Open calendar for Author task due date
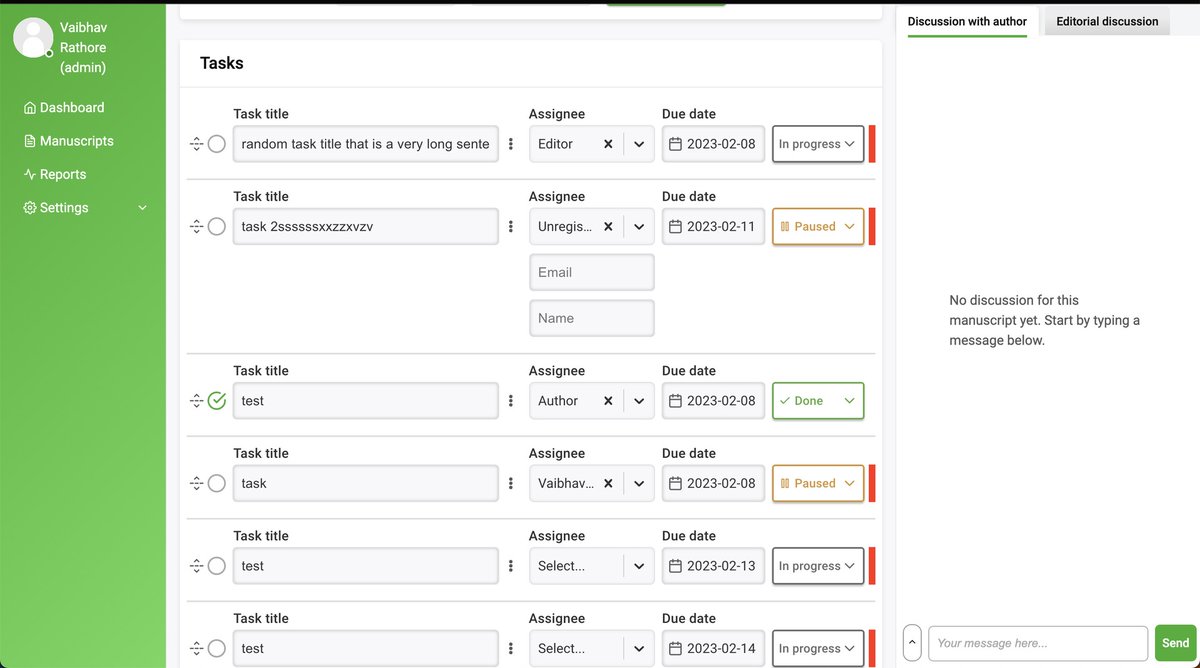1200x668 pixels. coord(675,401)
